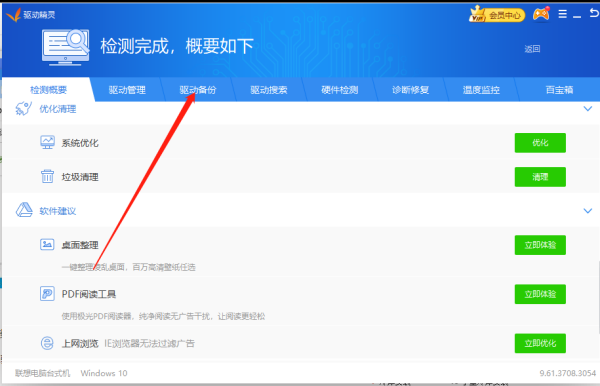Click the 垃圾清理 label
The height and width of the screenshot is (386, 600).
click(x=80, y=177)
